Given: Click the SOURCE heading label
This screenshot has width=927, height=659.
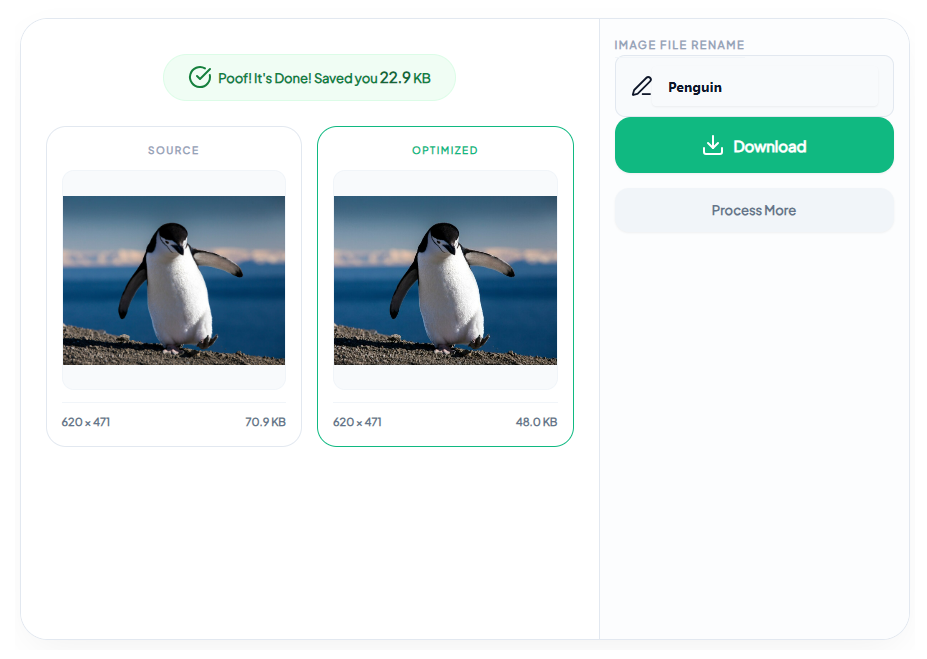Looking at the screenshot, I should [x=174, y=151].
